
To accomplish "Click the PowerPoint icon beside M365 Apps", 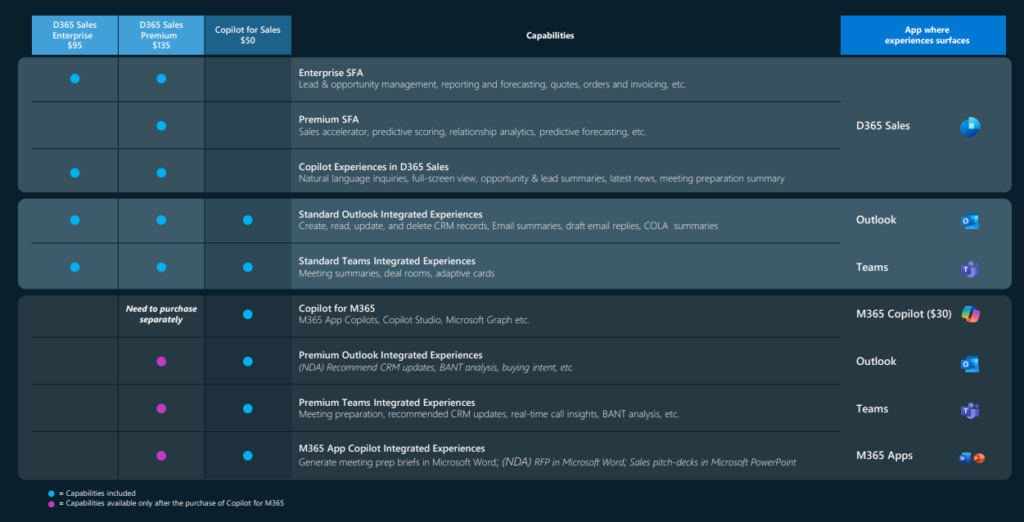I will click(x=979, y=457).
